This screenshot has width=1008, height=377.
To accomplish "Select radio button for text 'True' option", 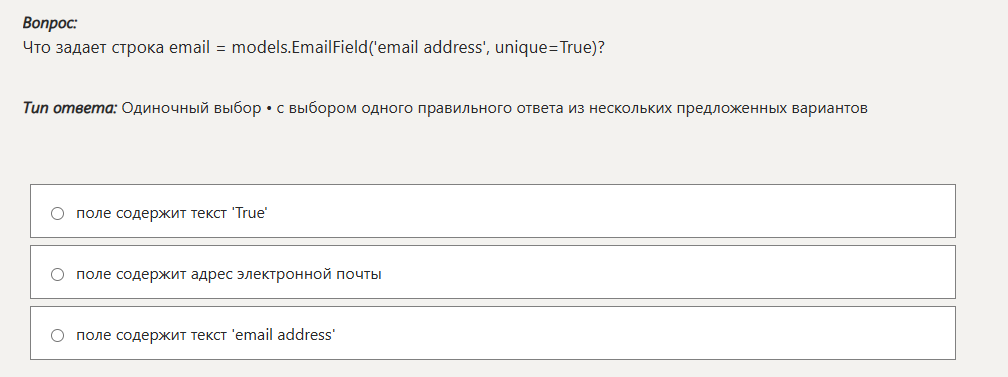I will pyautogui.click(x=57, y=213).
